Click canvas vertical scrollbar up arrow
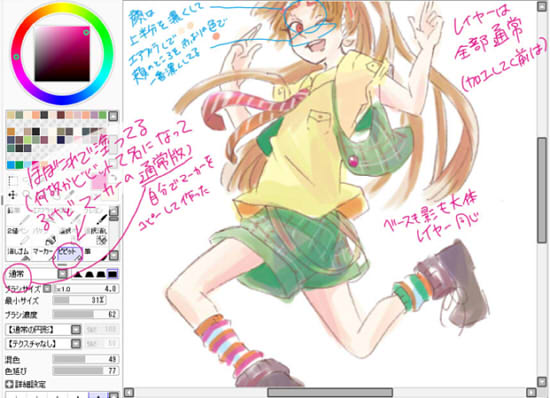The height and width of the screenshot is (398, 550). (542, 6)
